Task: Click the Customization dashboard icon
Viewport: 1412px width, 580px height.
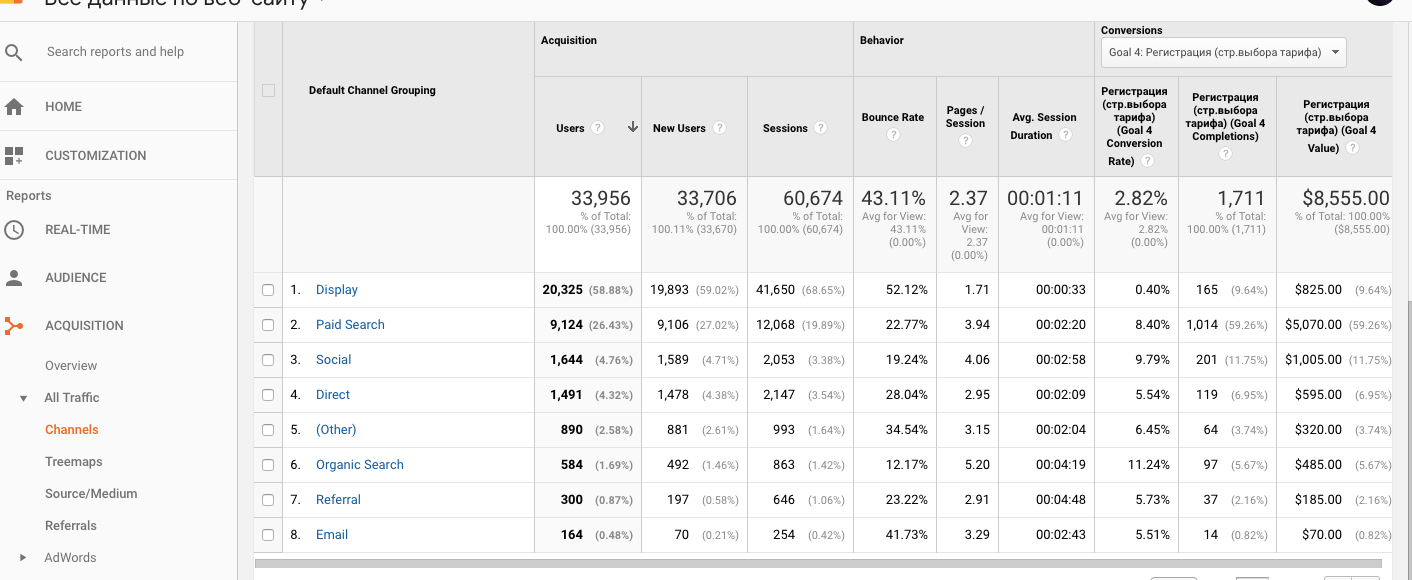Action: tap(14, 156)
